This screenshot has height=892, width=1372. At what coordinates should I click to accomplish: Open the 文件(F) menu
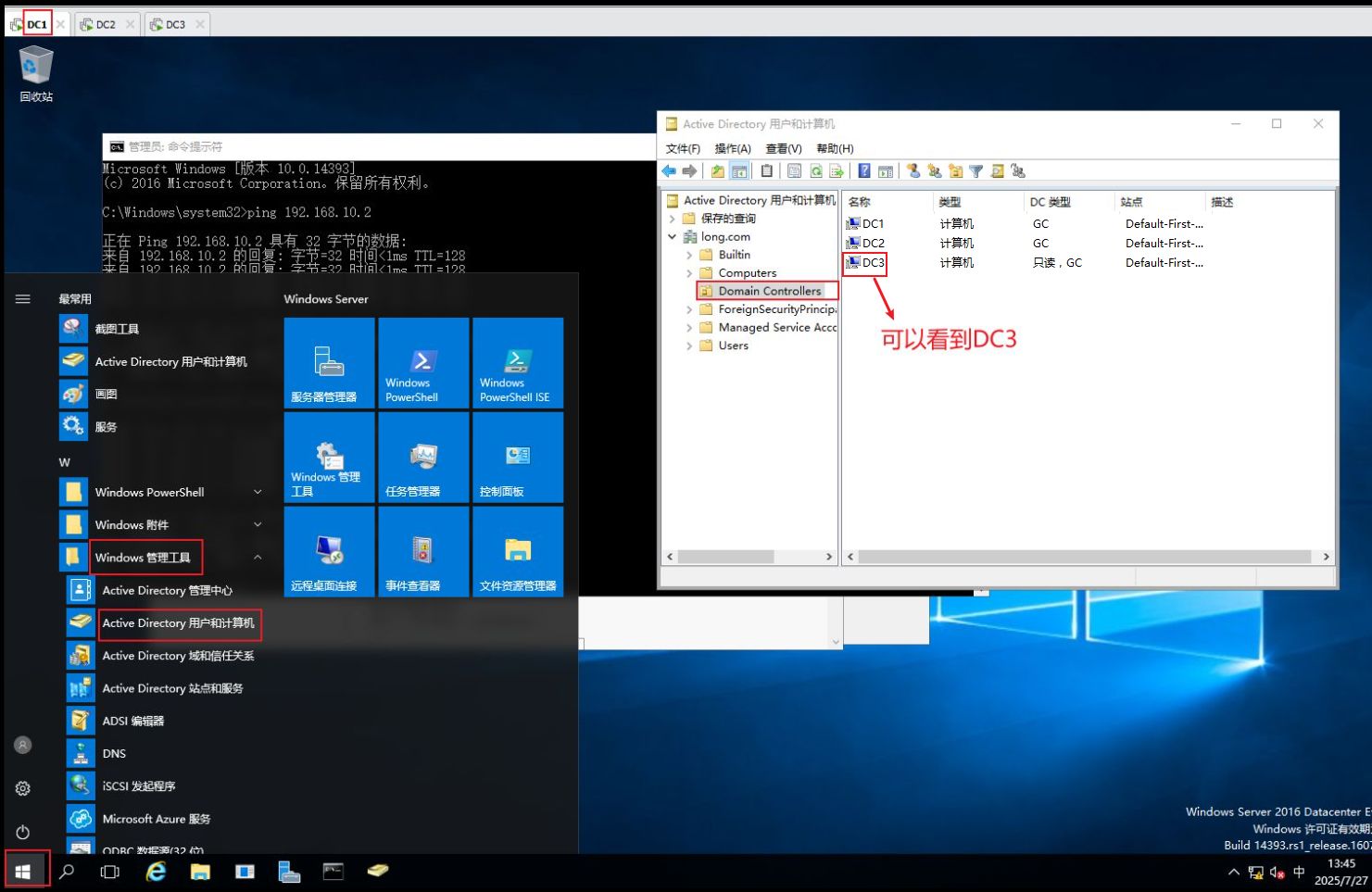point(683,148)
